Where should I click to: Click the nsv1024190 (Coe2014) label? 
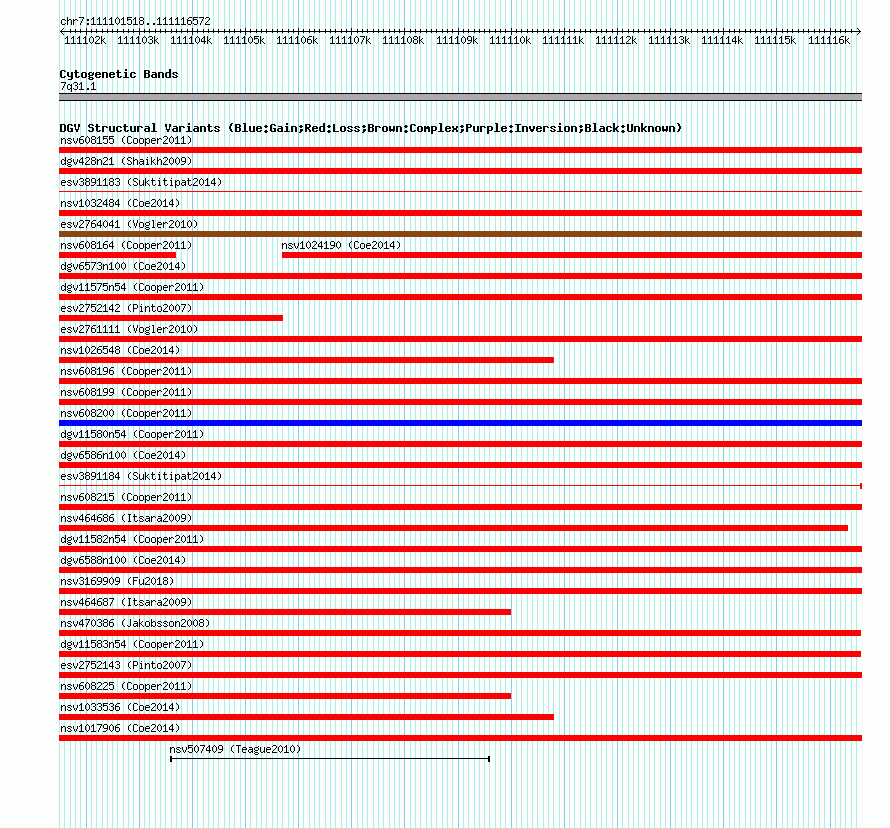[341, 245]
